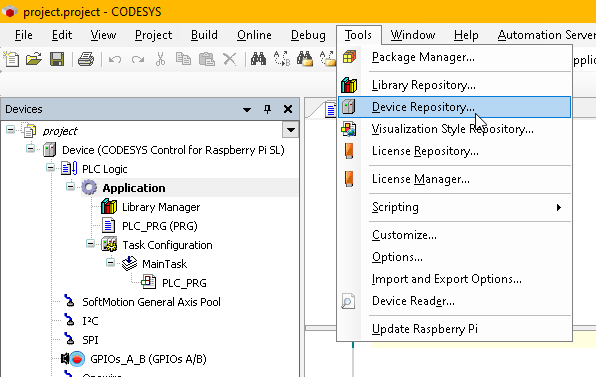The width and height of the screenshot is (596, 377).
Task: Click the CODESYS logo in title bar
Action: click(10, 12)
